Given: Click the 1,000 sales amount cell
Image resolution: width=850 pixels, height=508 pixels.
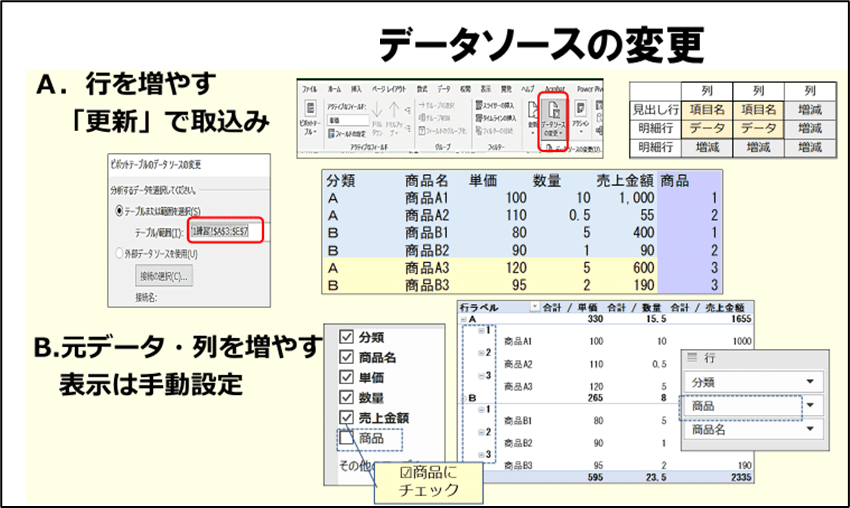Looking at the screenshot, I should click(x=637, y=198).
